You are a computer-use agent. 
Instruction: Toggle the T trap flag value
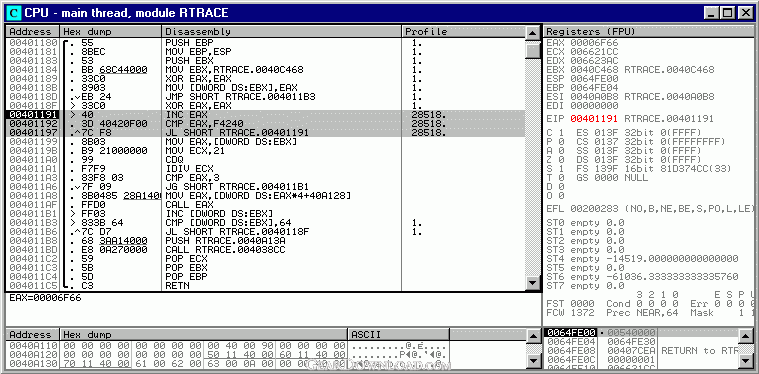pos(562,178)
